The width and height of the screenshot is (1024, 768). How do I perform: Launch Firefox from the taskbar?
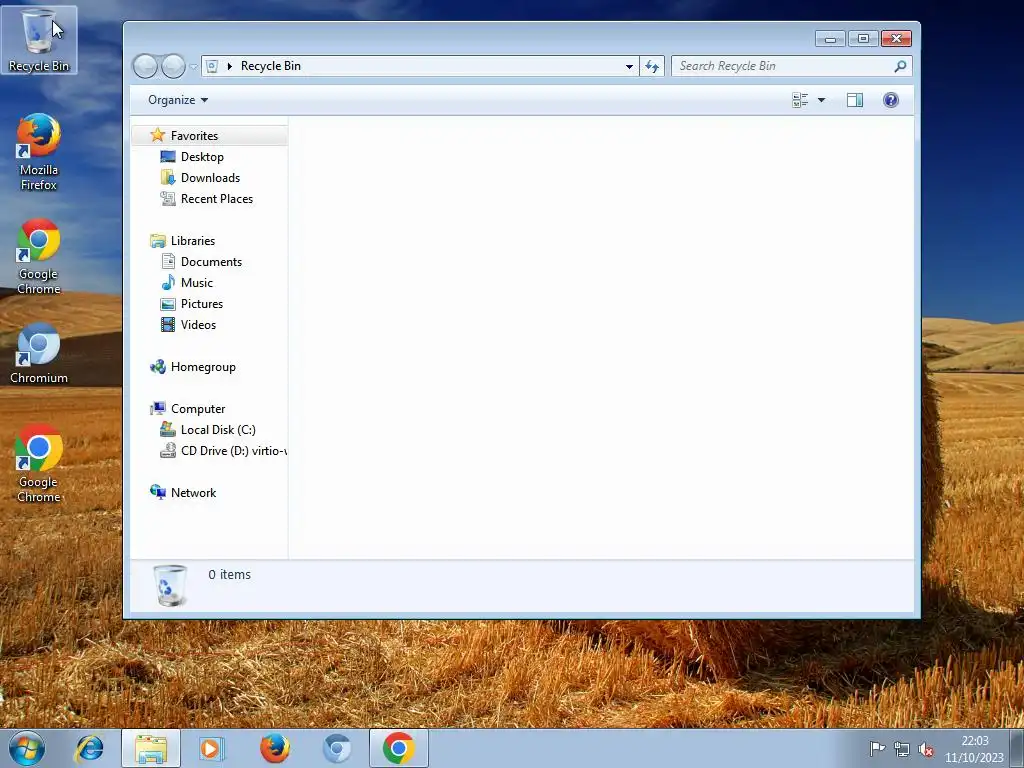275,748
